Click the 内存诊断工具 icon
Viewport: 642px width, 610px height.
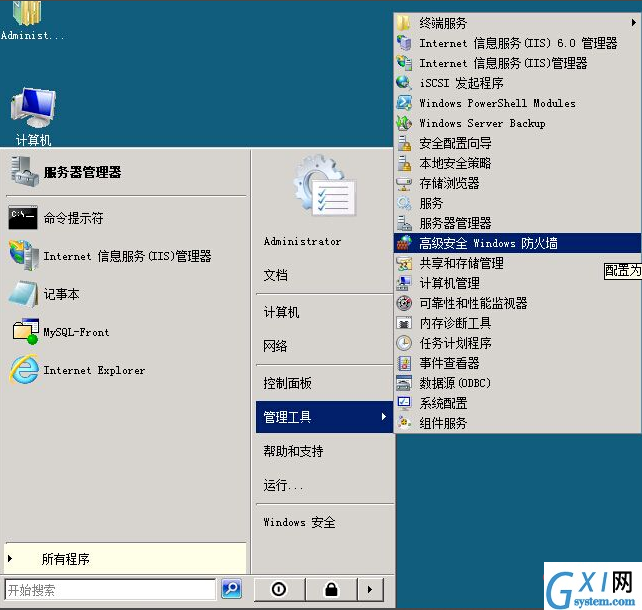(x=404, y=323)
